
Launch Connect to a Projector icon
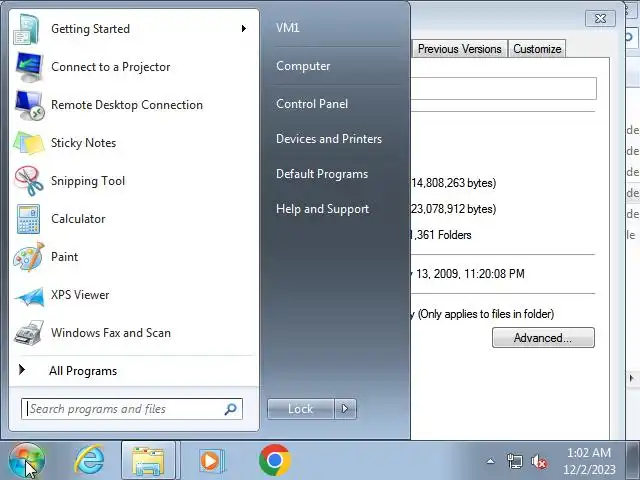click(29, 67)
